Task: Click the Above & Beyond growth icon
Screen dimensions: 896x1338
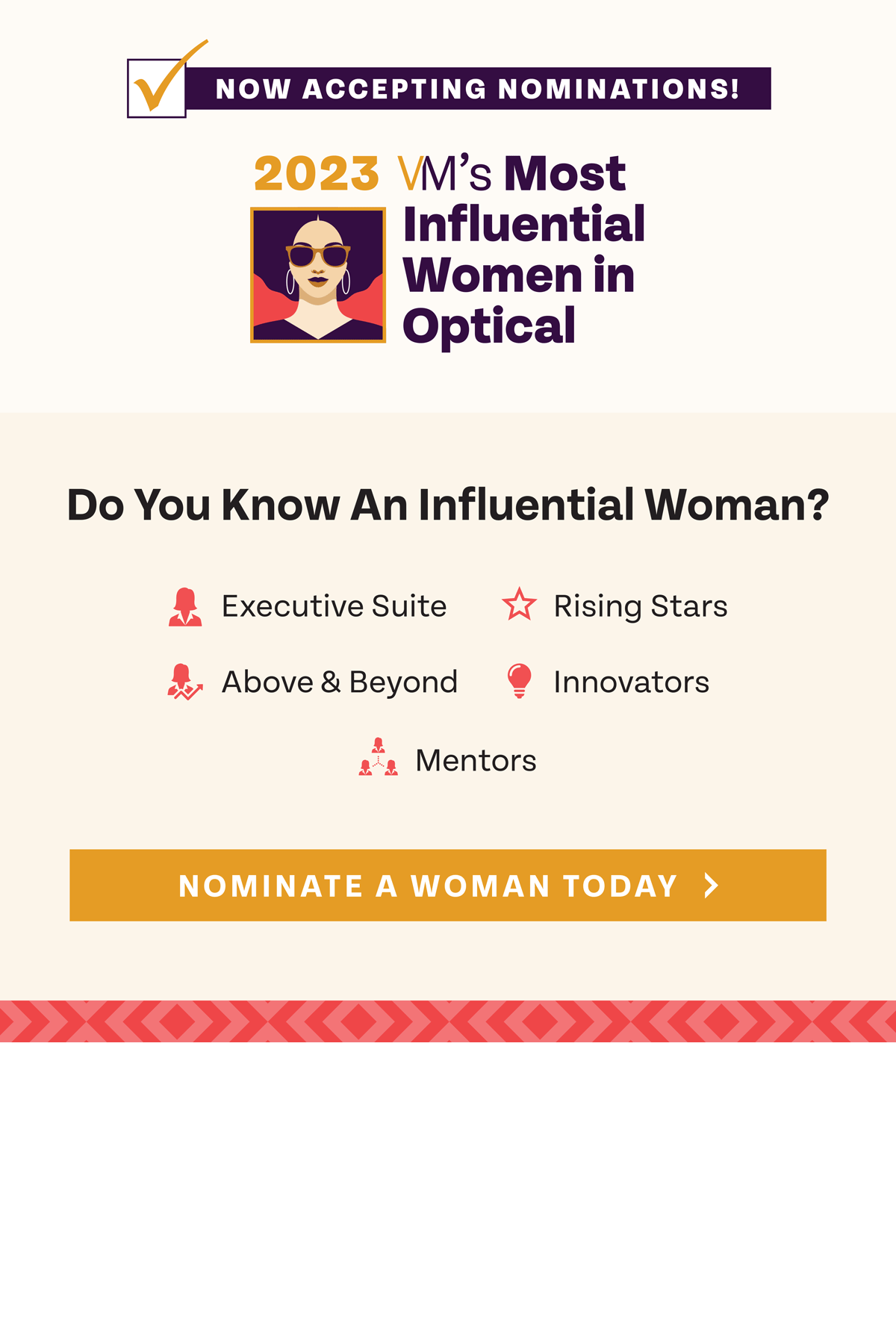Action: pyautogui.click(x=184, y=682)
